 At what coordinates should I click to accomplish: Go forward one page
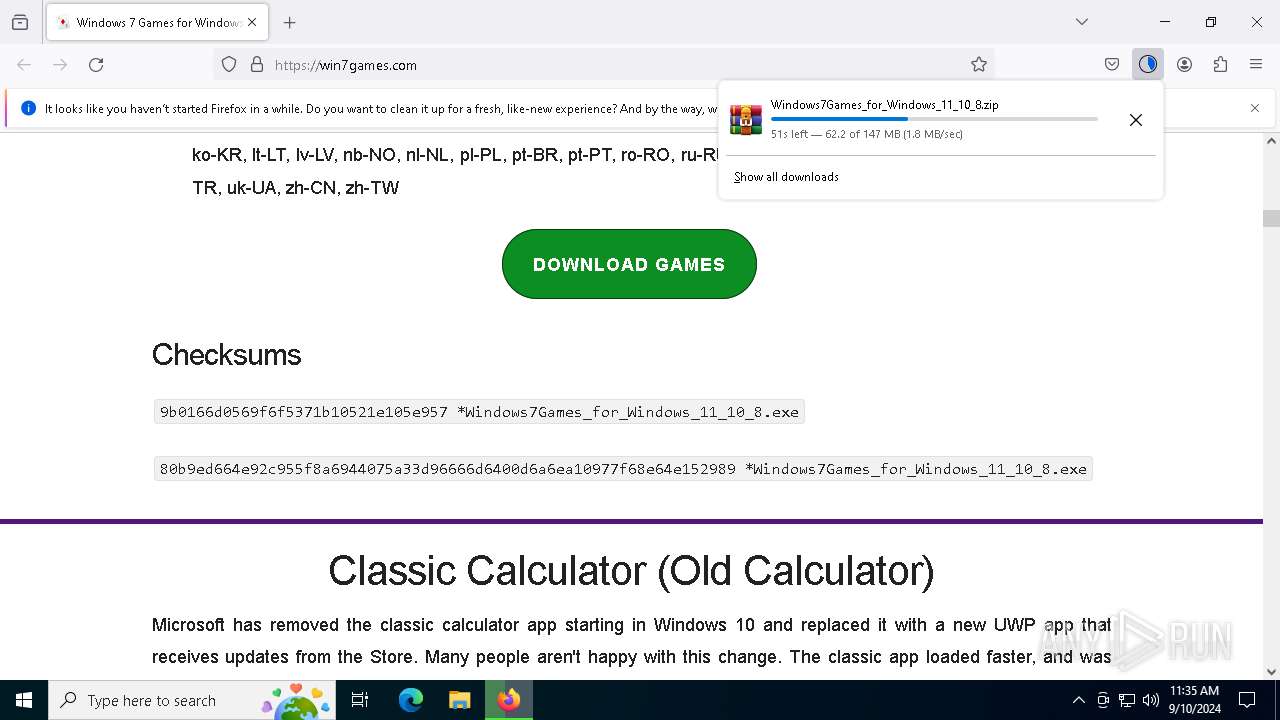click(60, 64)
